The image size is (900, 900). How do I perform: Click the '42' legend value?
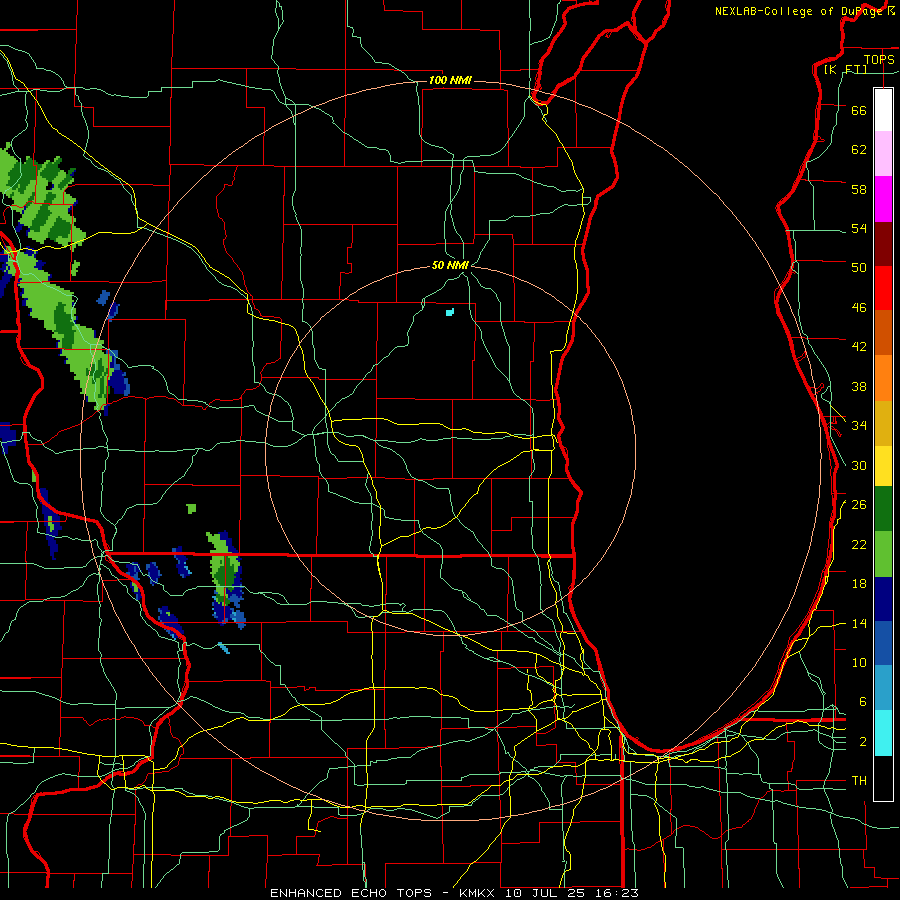[859, 347]
